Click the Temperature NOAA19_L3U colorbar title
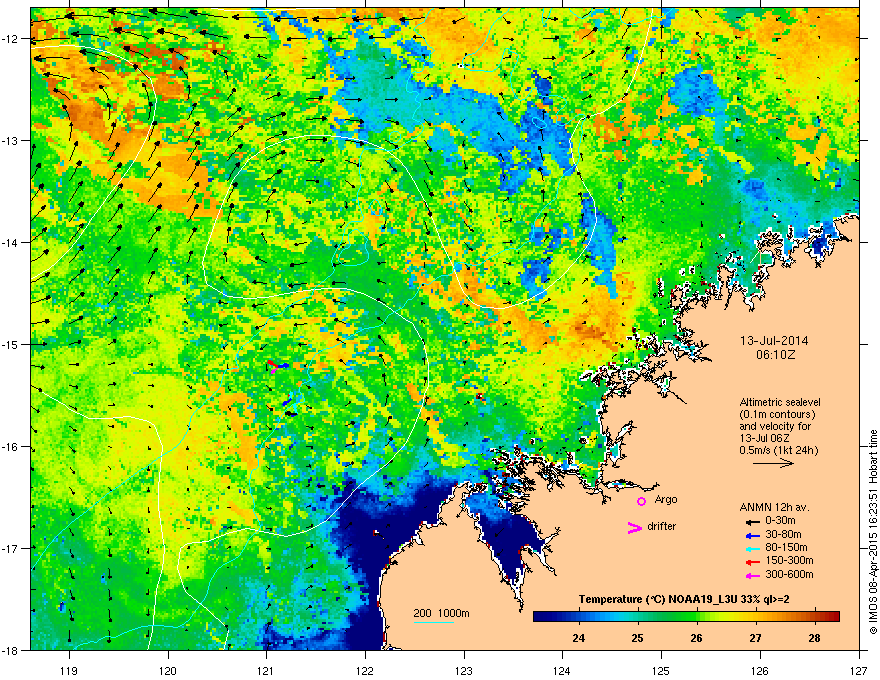The height and width of the screenshot is (680, 880). point(684,600)
